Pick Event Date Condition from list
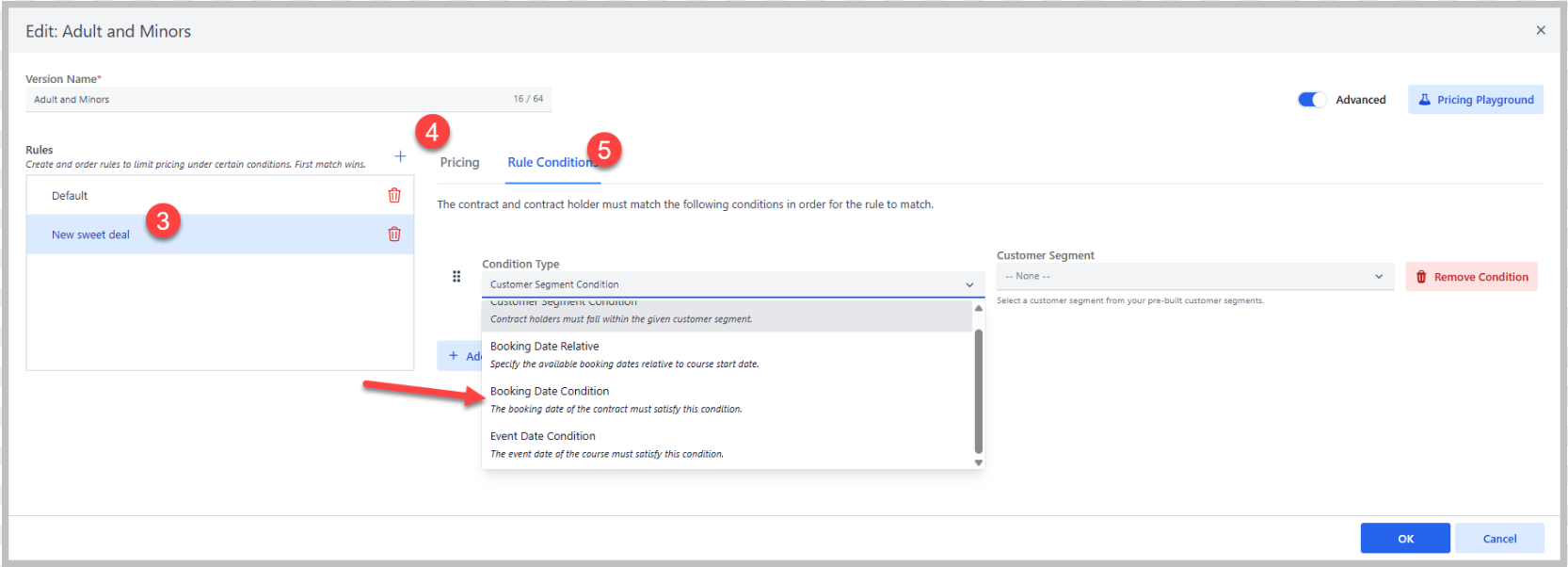Screen dimensions: 1568x567 point(543,436)
